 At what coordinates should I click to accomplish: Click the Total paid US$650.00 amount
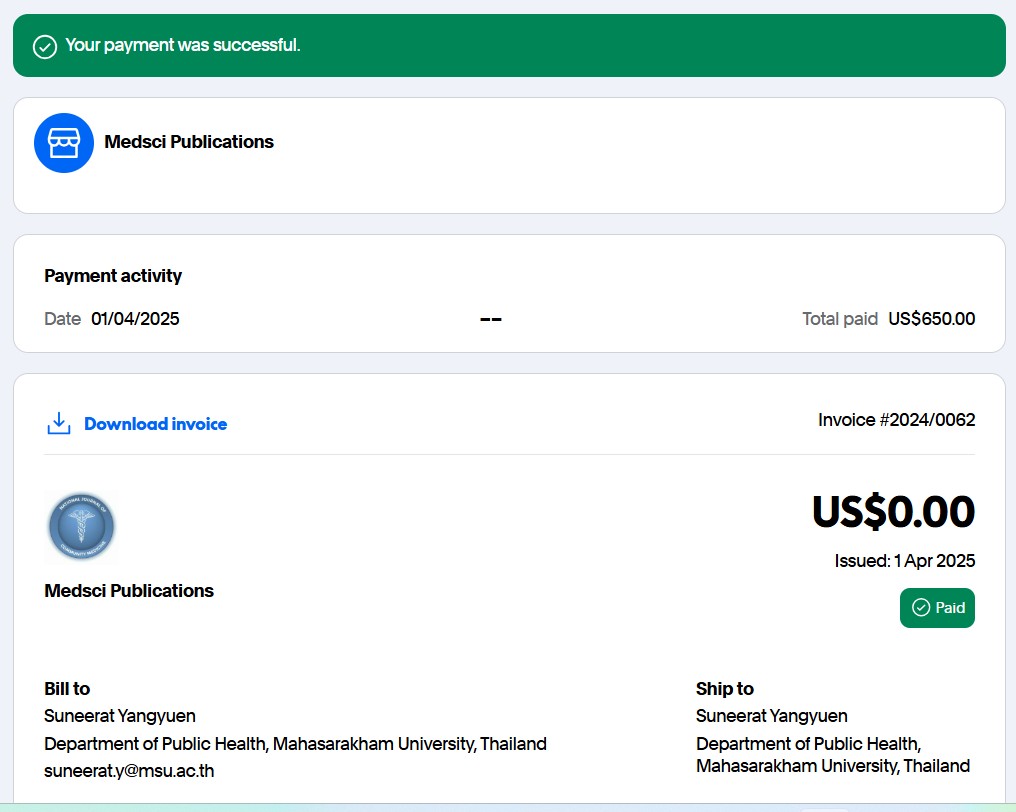coord(931,319)
